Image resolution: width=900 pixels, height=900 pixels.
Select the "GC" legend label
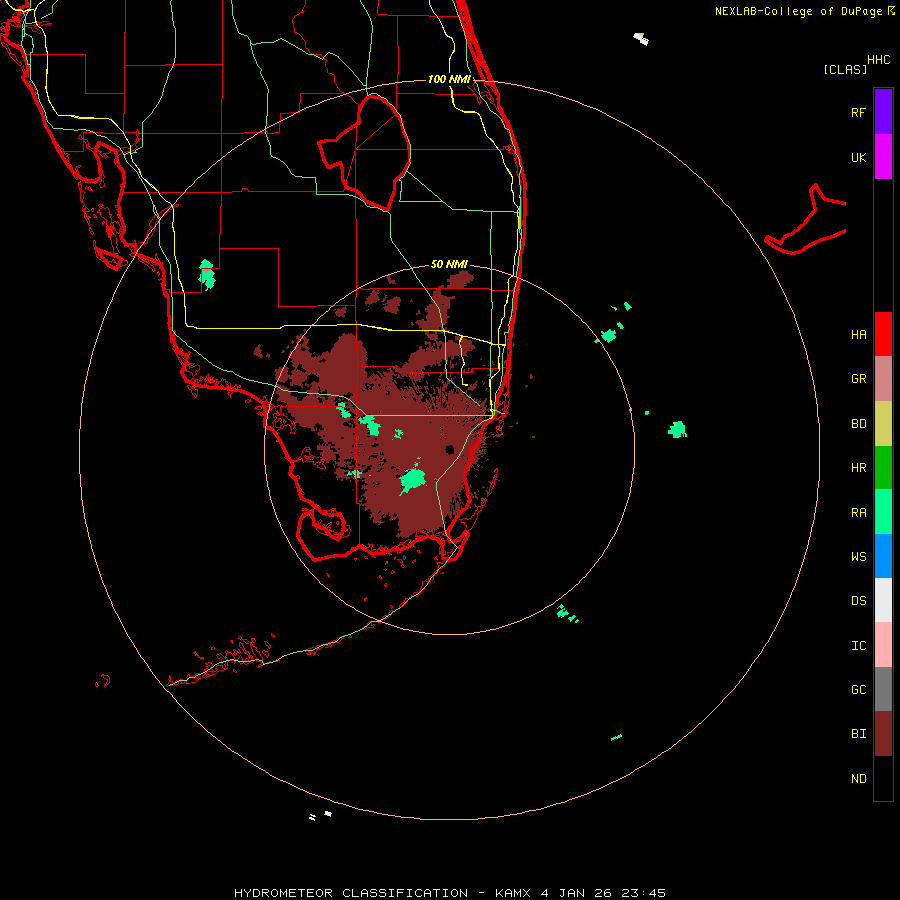(x=858, y=690)
